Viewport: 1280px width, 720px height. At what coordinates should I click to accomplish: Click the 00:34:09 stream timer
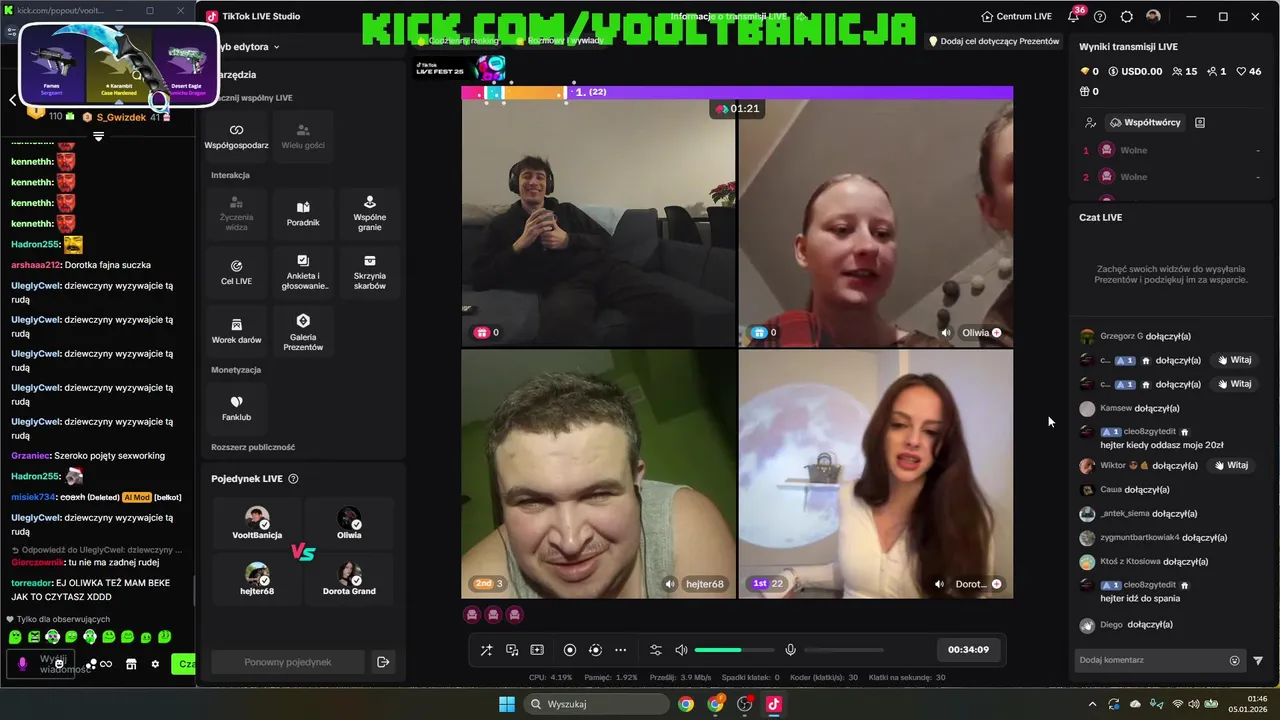pyautogui.click(x=968, y=650)
